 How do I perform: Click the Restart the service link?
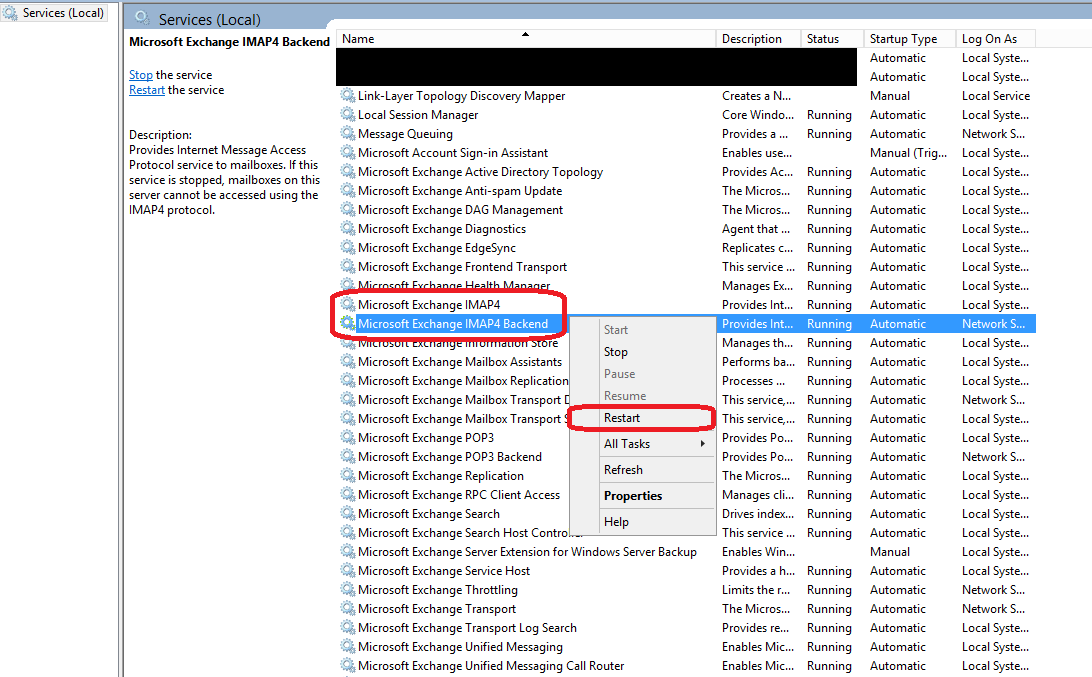(147, 90)
